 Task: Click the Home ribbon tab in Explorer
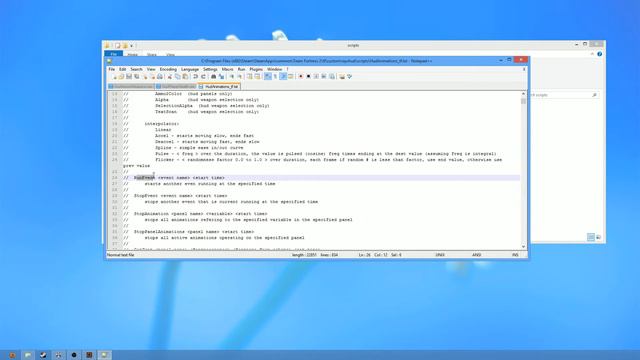tap(132, 54)
